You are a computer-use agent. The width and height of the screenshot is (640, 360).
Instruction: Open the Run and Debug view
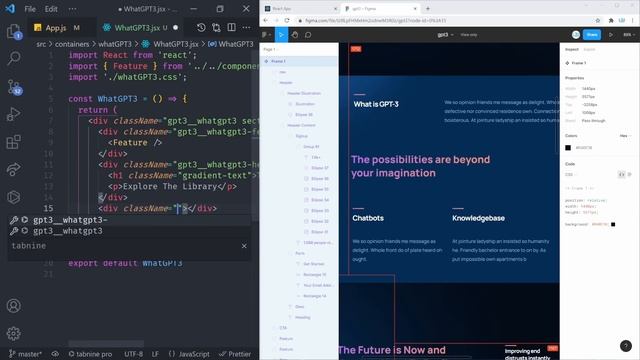(13, 114)
